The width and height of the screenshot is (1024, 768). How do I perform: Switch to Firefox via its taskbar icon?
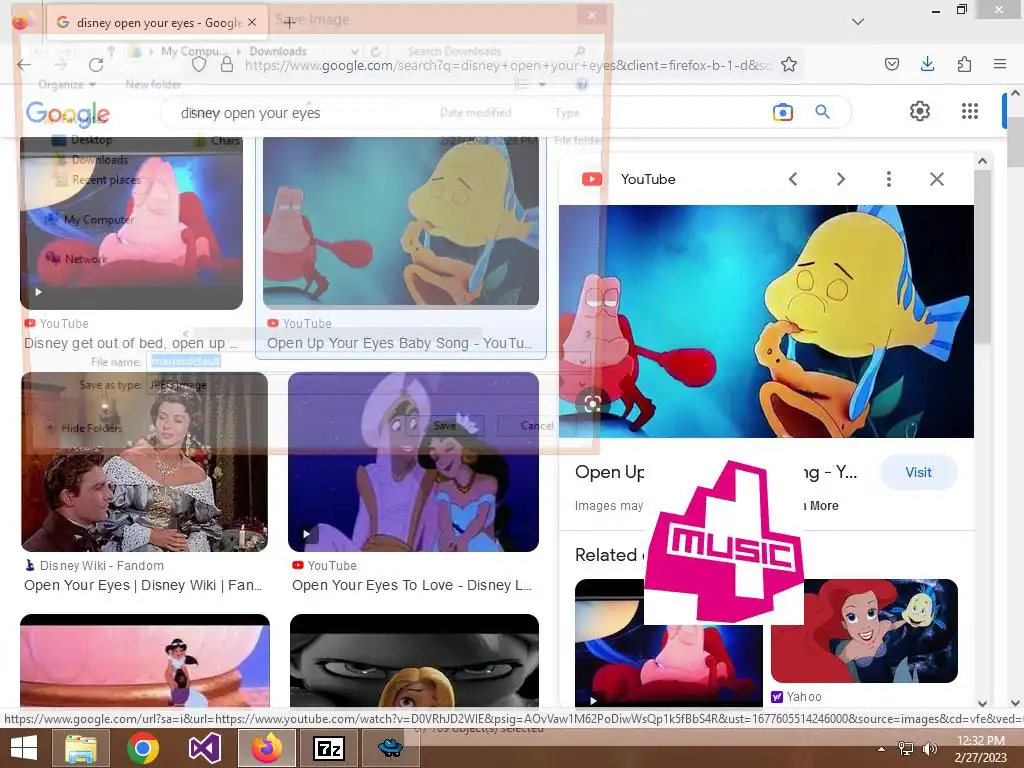pos(266,748)
